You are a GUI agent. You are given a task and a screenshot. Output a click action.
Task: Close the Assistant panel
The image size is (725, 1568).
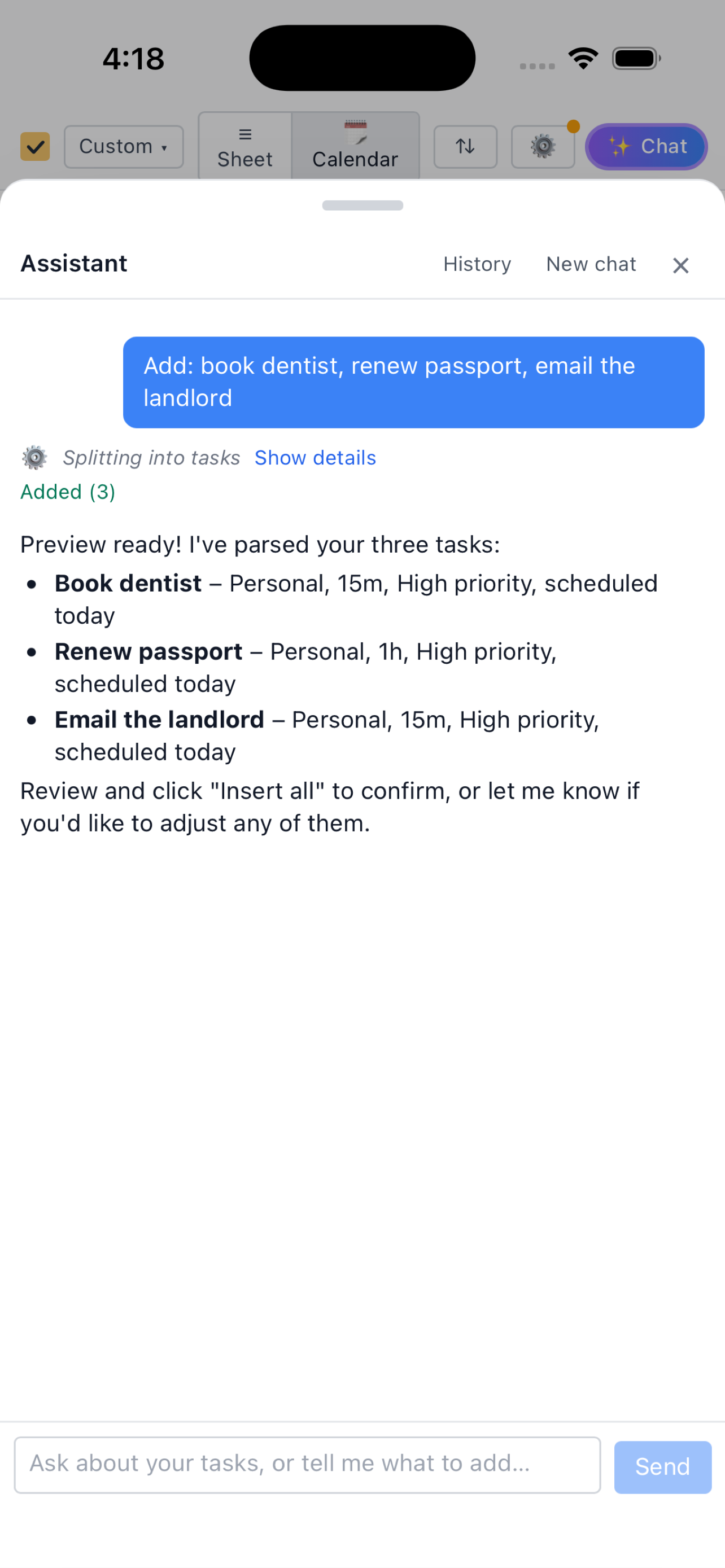click(x=680, y=265)
